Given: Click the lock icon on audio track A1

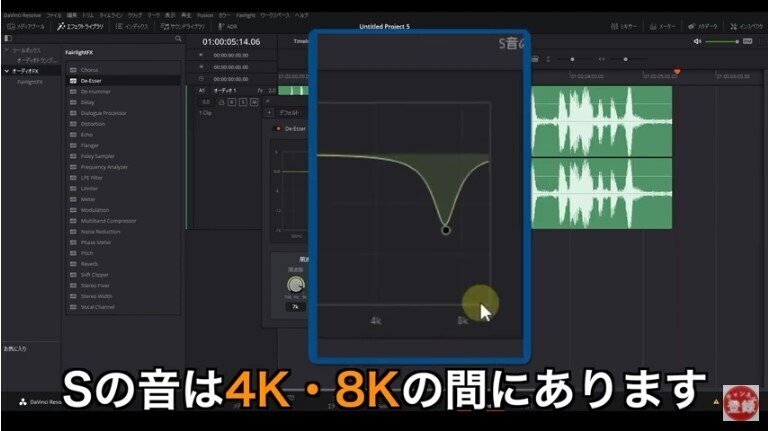Looking at the screenshot, I should [x=221, y=102].
